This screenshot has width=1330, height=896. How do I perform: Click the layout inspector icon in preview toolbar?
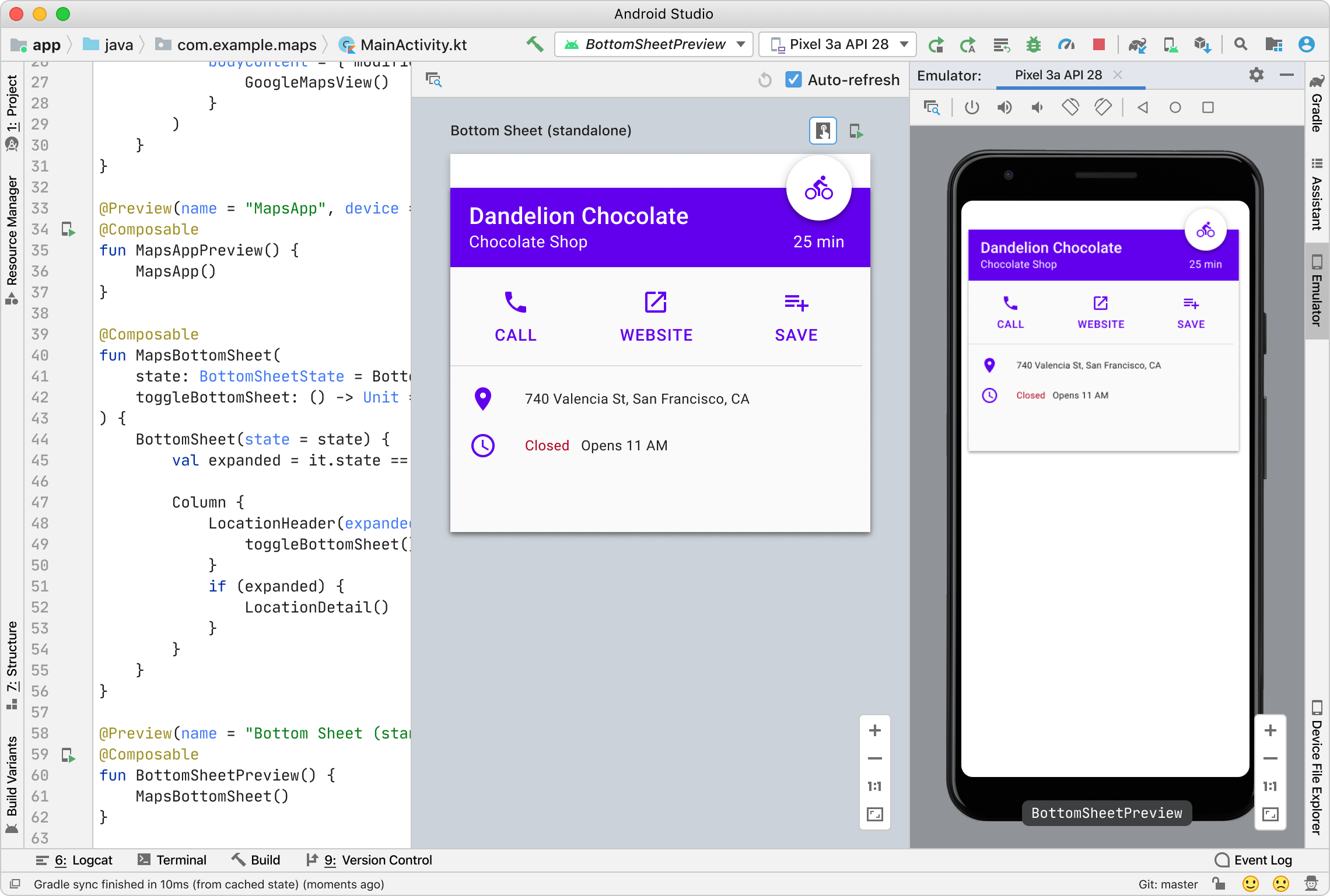coord(433,80)
